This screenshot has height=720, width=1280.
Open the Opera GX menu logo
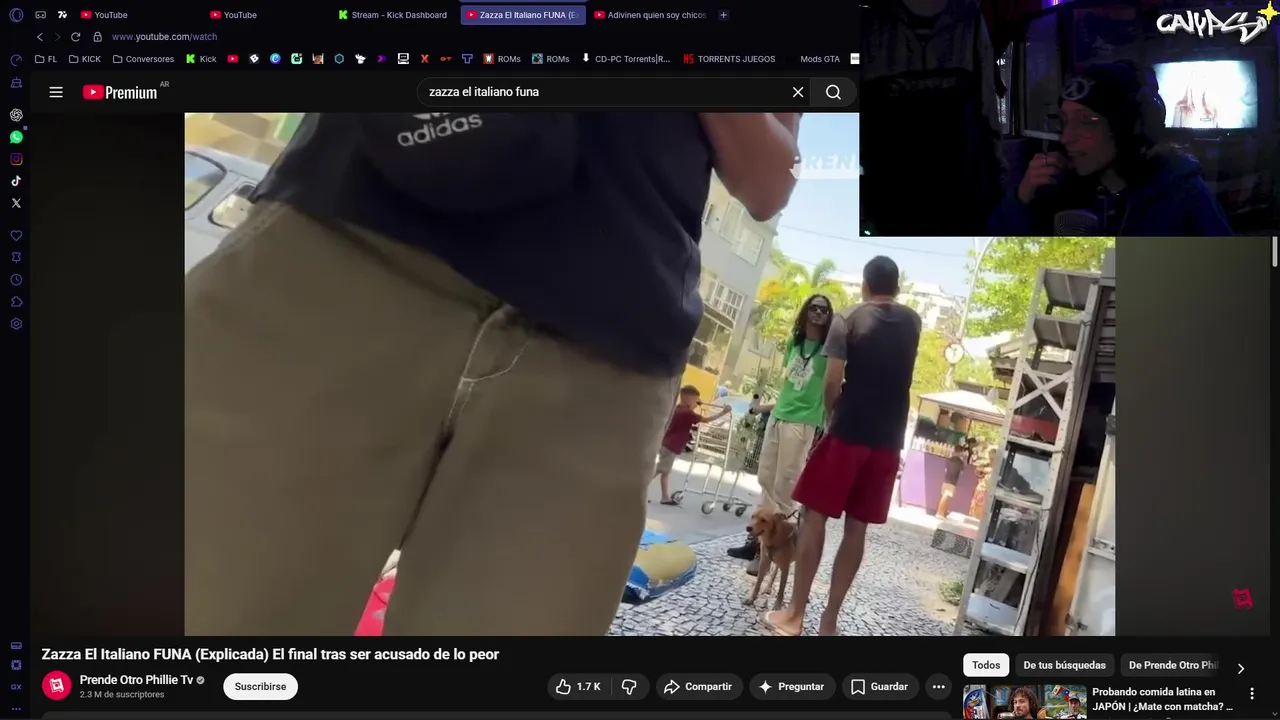pos(16,15)
